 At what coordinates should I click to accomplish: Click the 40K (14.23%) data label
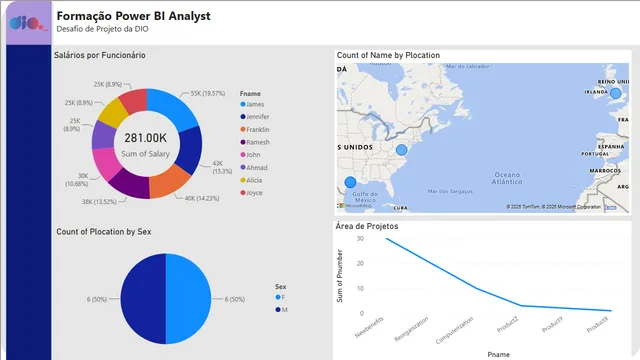point(202,198)
